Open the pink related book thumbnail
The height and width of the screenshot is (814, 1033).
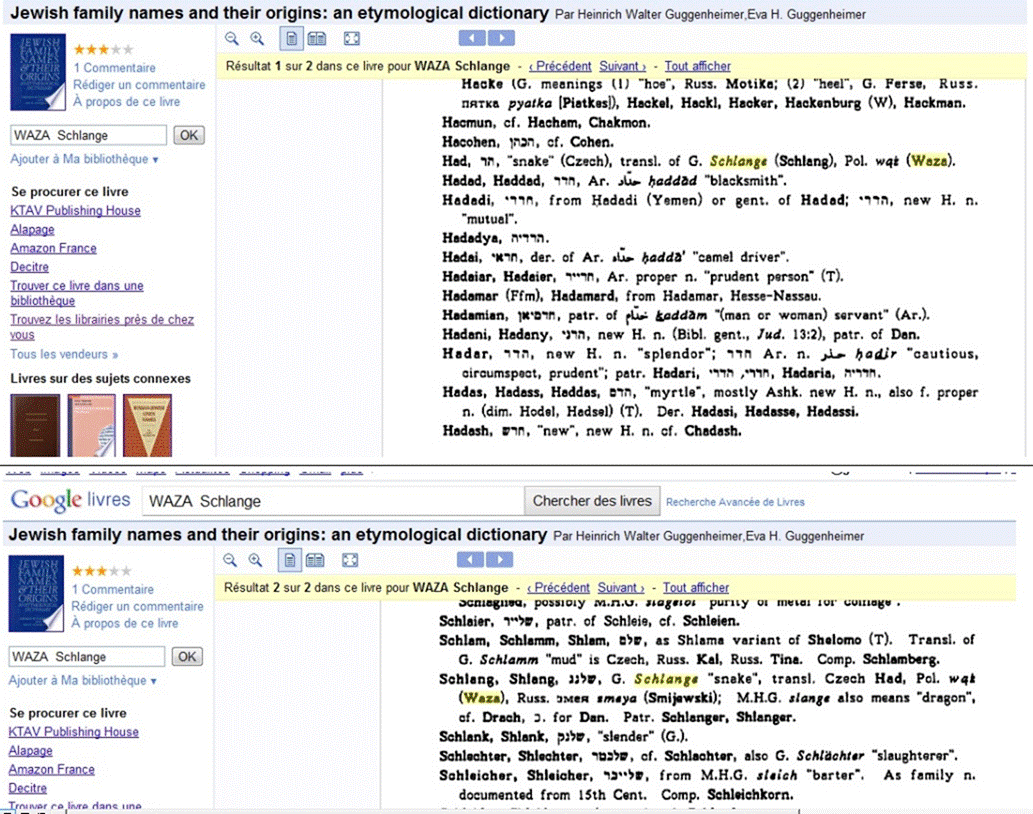pyautogui.click(x=91, y=425)
